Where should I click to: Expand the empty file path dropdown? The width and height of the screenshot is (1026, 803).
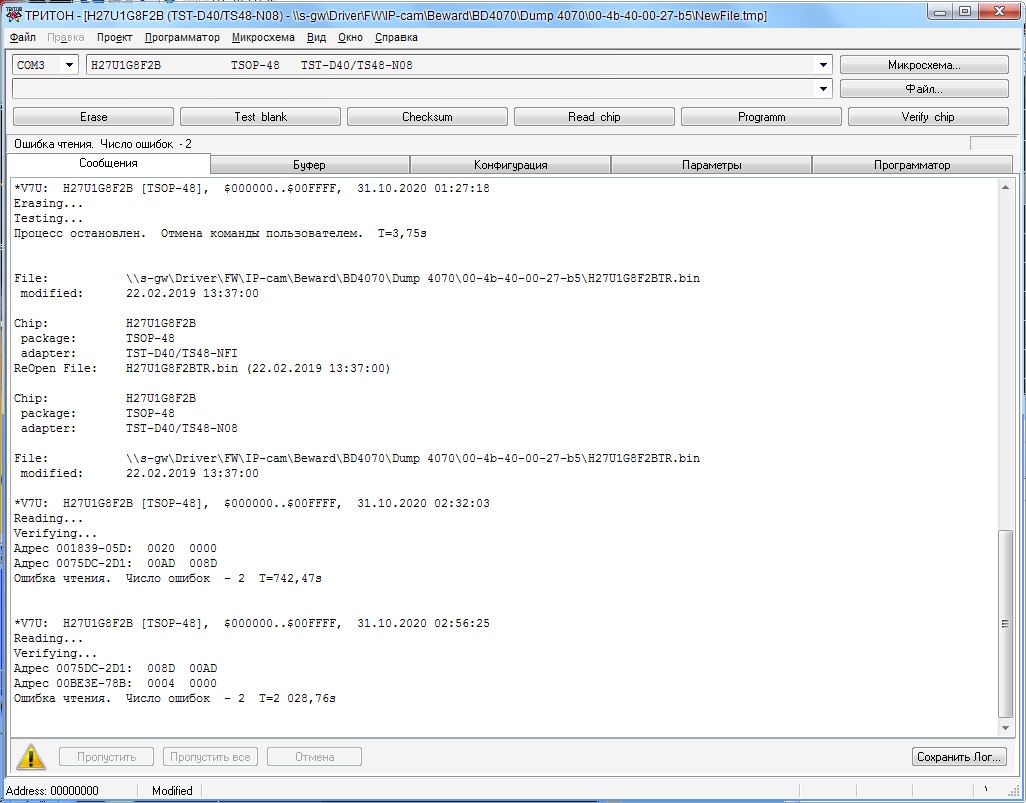[x=823, y=89]
